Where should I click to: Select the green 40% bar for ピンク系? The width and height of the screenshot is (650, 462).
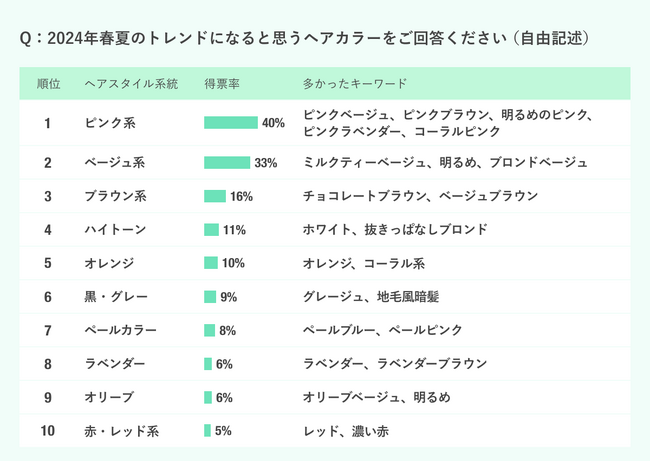(231, 123)
